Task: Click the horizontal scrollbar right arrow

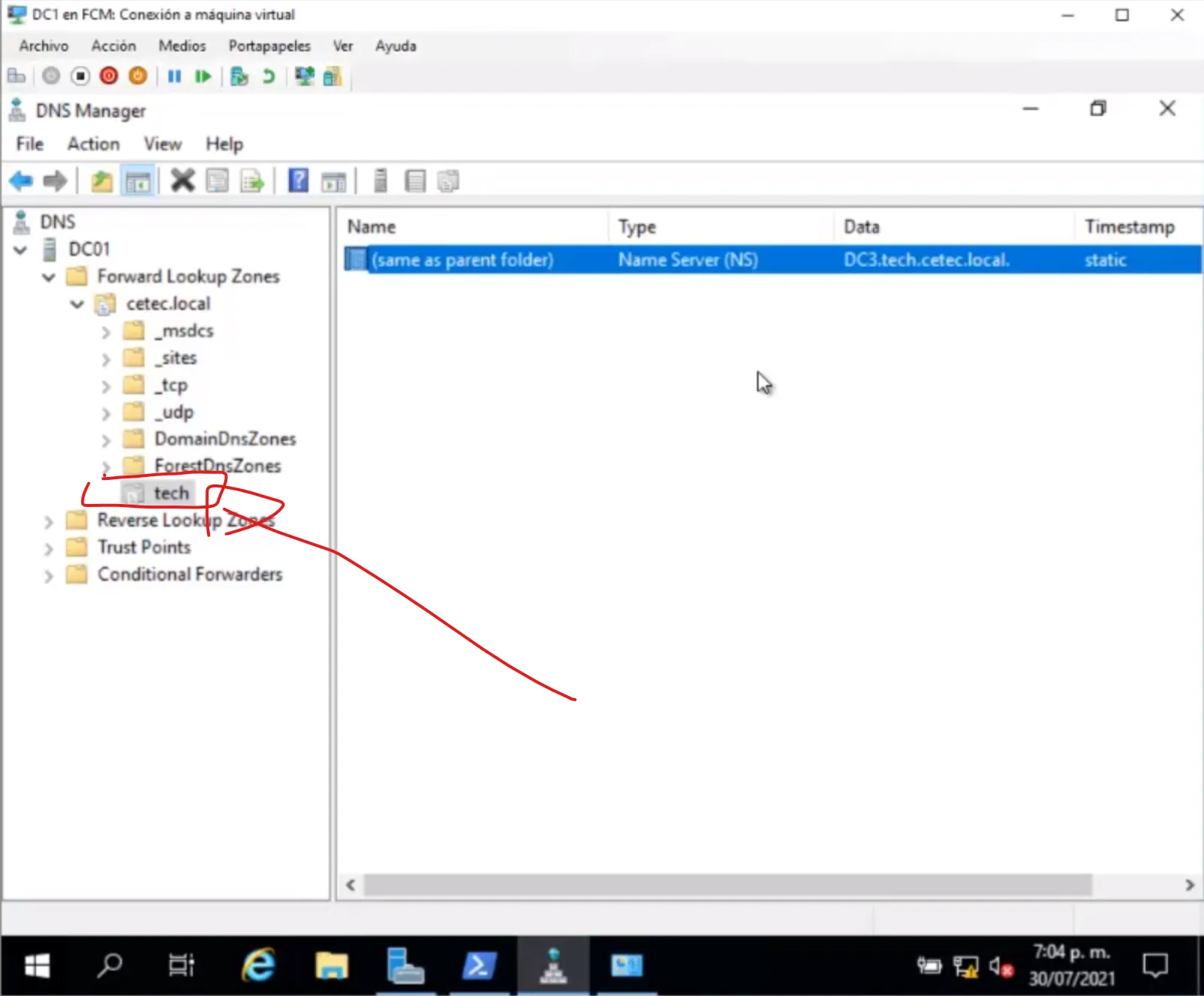Action: [x=1189, y=885]
